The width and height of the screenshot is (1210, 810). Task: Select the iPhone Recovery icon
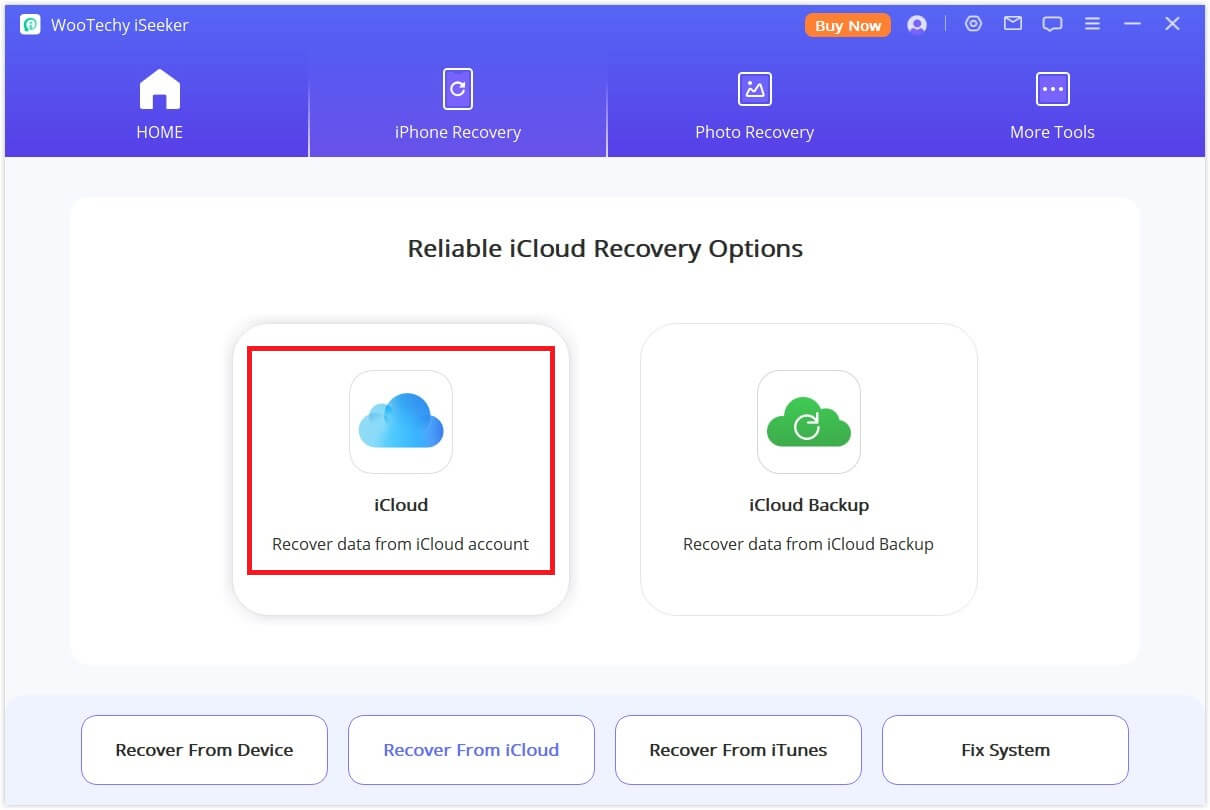tap(457, 88)
